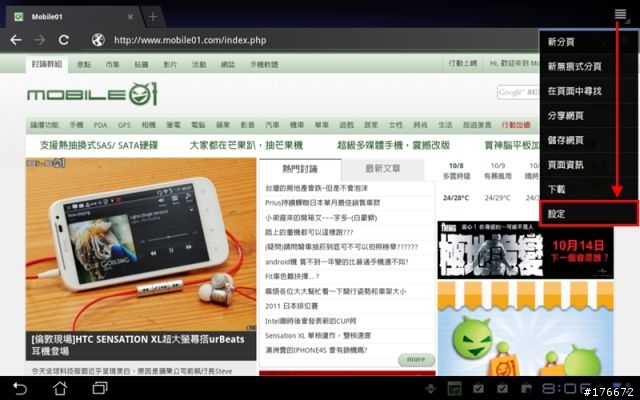
Task: Open the 手機軟體 top tab
Action: point(264,64)
